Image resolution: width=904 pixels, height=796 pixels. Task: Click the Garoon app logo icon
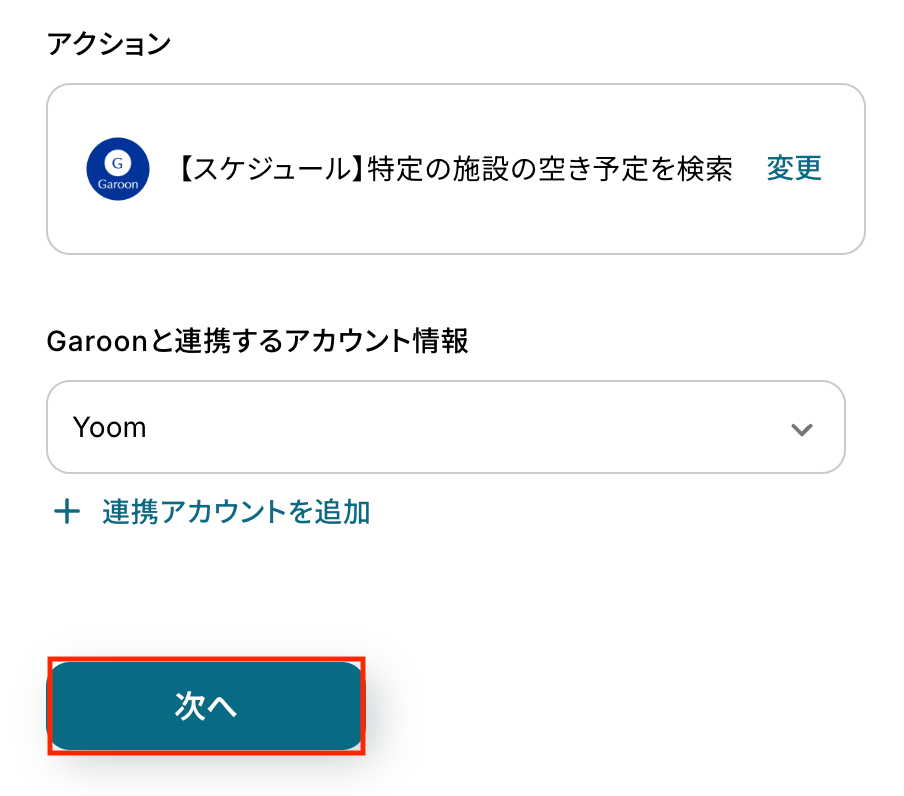(x=118, y=169)
